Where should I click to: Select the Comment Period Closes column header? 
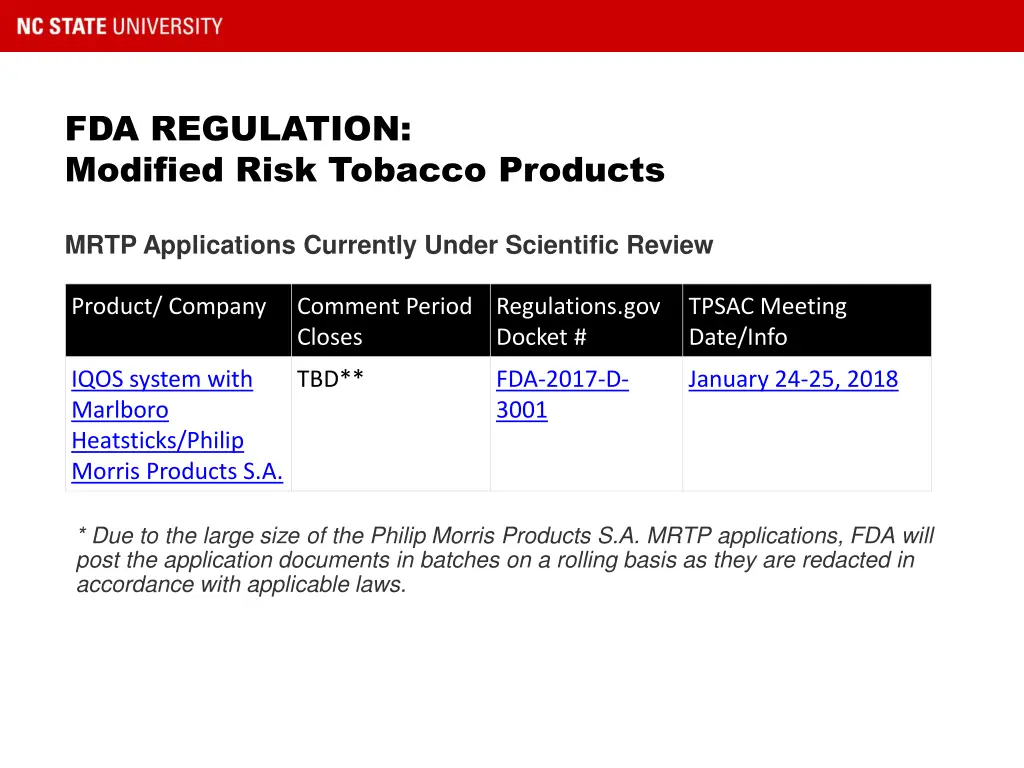(x=384, y=321)
